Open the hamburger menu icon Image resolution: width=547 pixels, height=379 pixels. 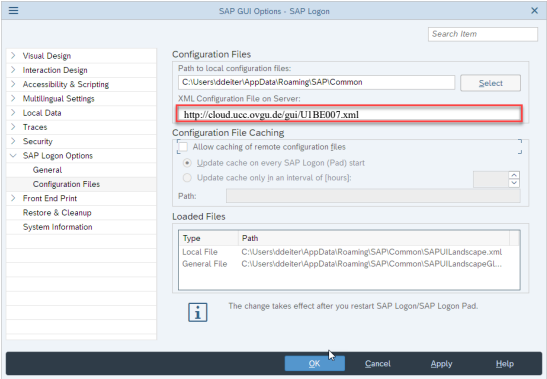coord(13,10)
